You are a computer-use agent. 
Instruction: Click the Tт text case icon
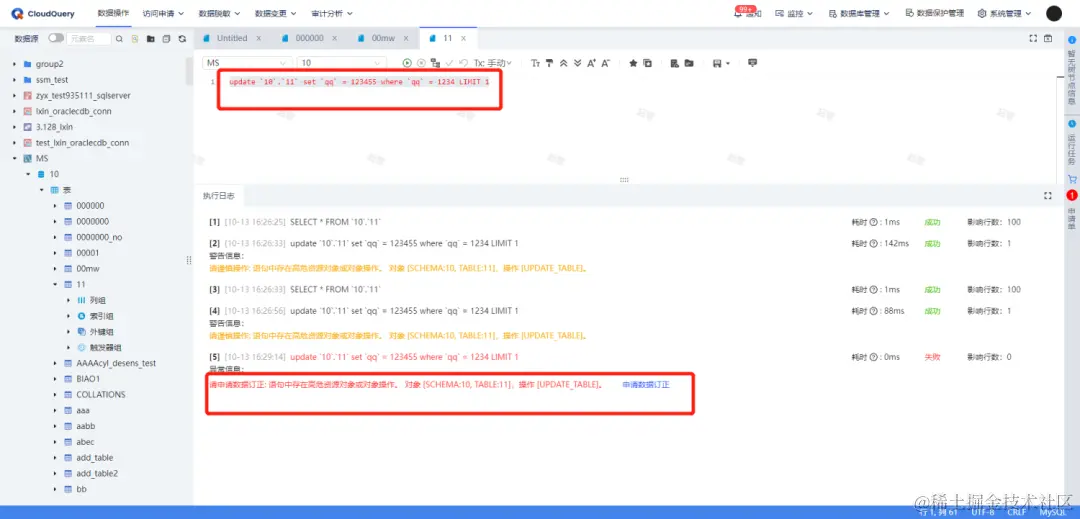(535, 63)
